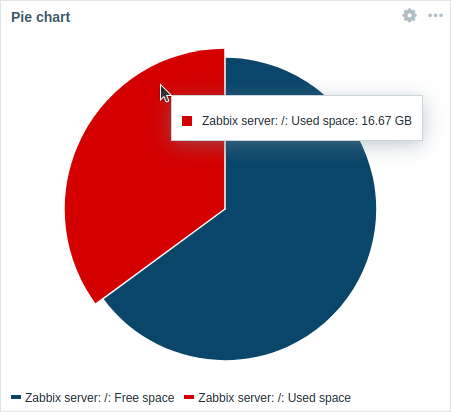The height and width of the screenshot is (412, 451).
Task: Click the blue Free space legend marker
Action: [16, 397]
